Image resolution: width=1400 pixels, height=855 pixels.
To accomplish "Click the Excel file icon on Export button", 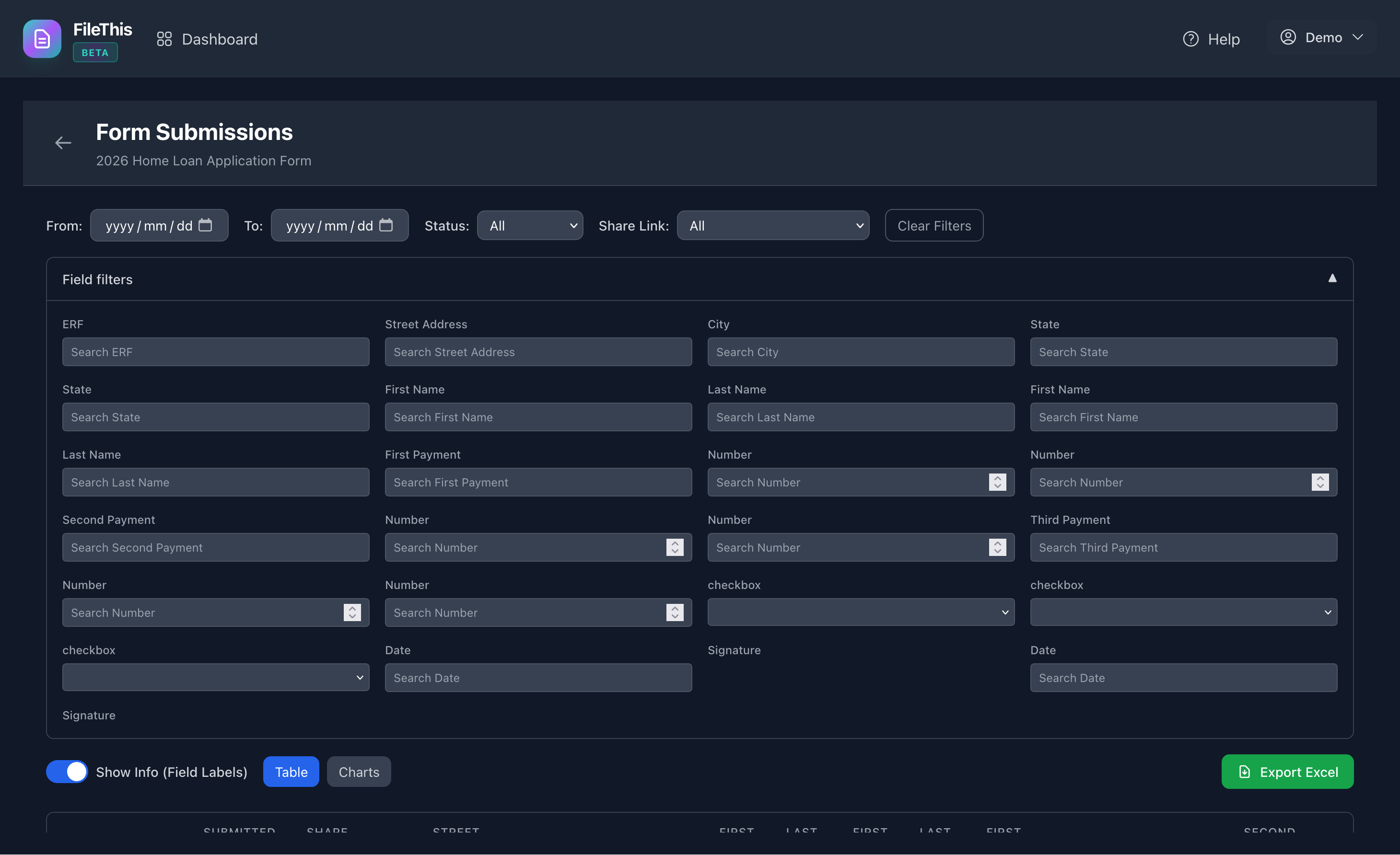I will (1244, 772).
